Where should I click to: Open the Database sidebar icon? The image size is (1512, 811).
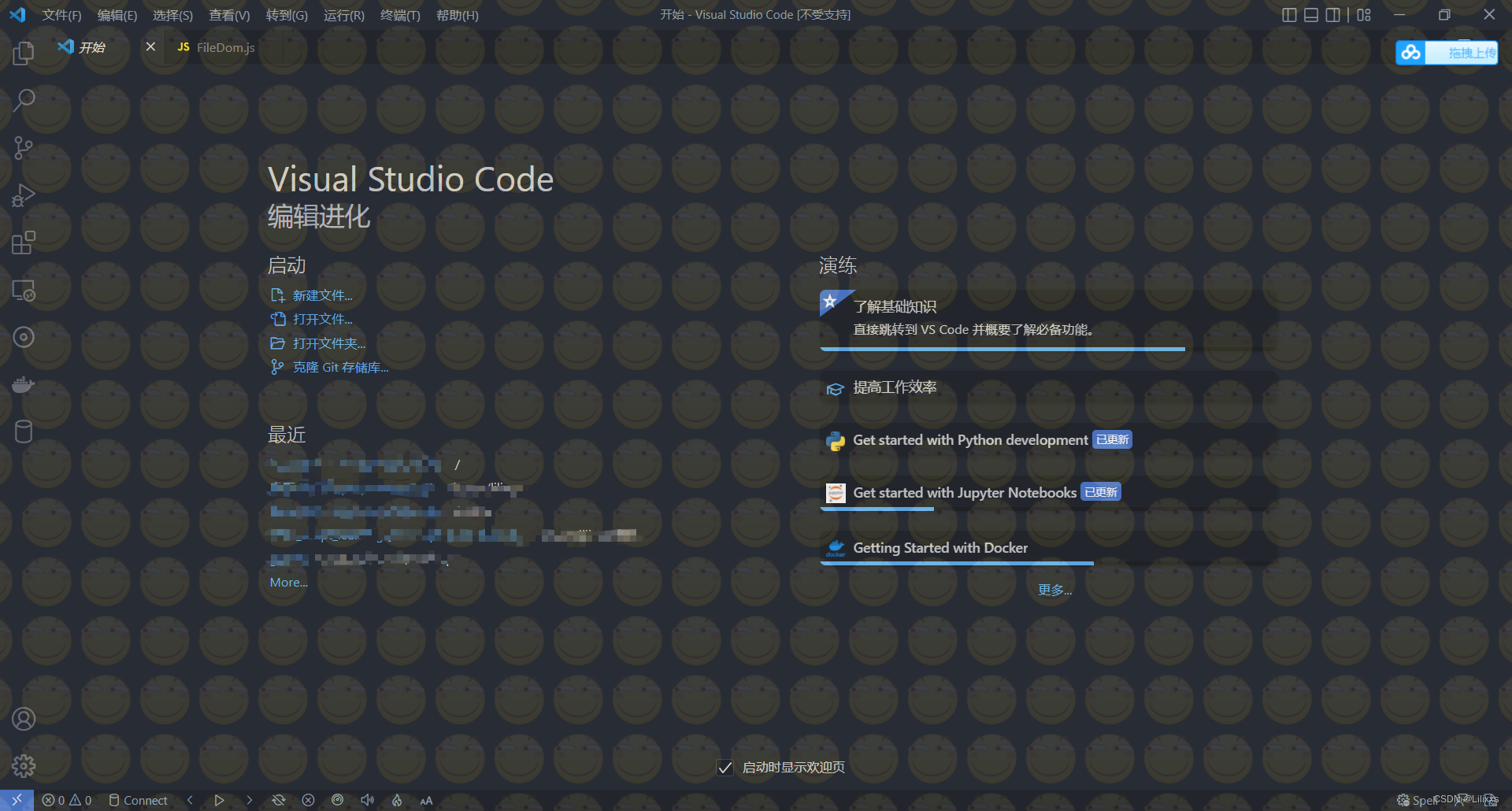(24, 431)
